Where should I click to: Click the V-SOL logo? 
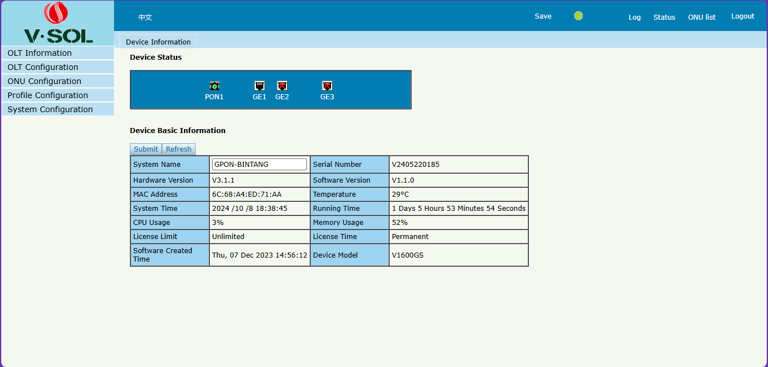coord(58,23)
